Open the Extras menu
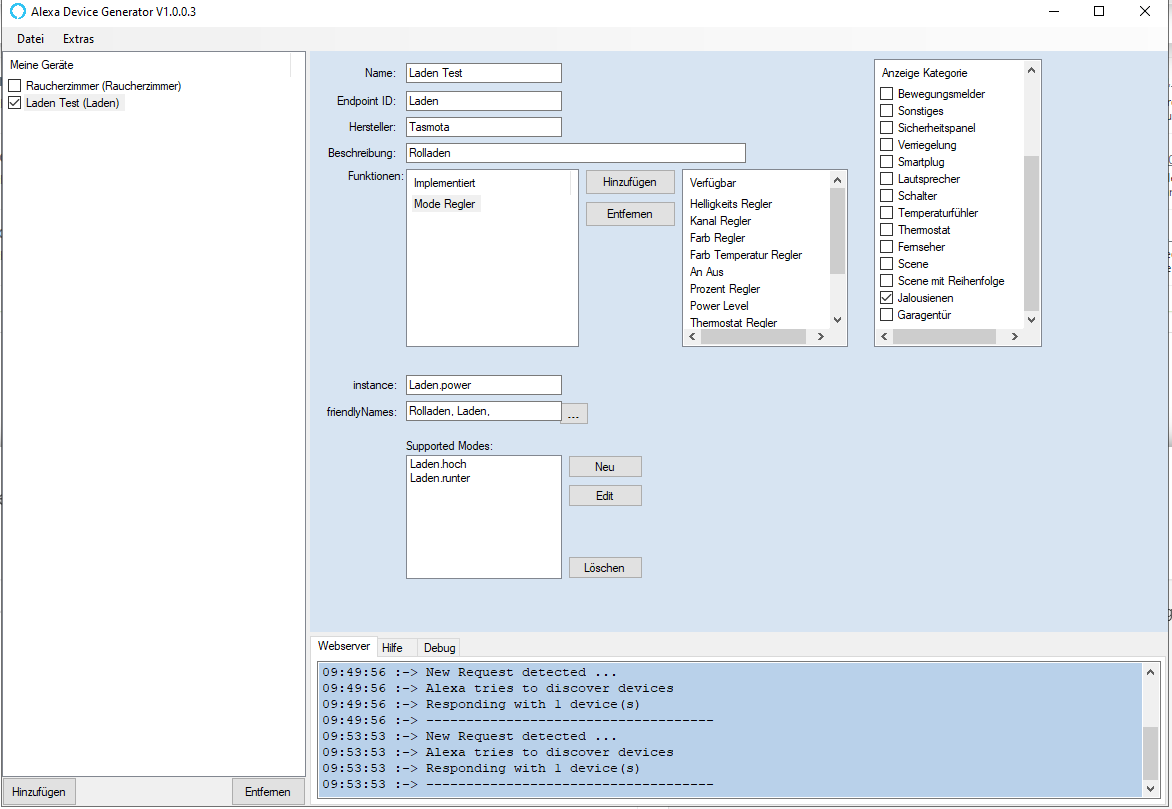The image size is (1172, 809). (78, 39)
